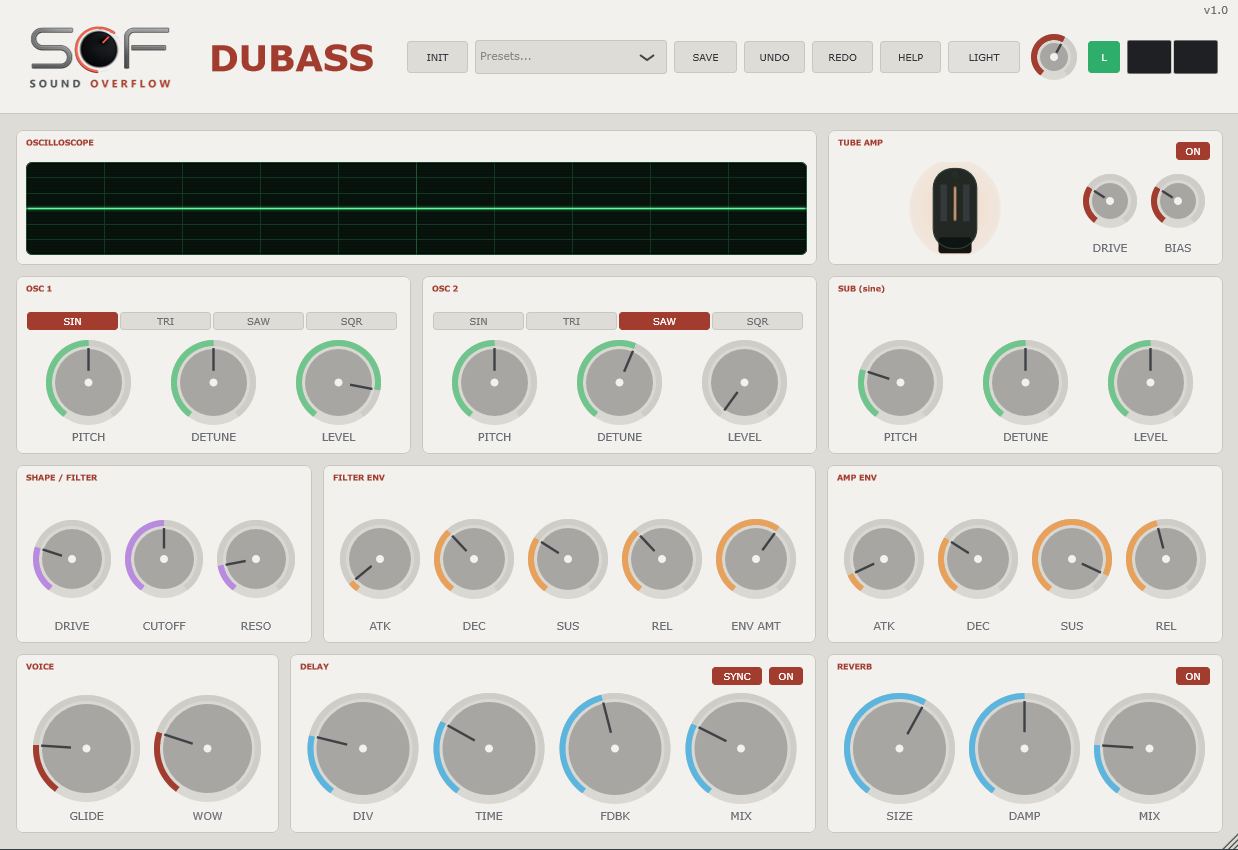
Task: Click the SUB LEVEL knob
Action: tap(1150, 382)
